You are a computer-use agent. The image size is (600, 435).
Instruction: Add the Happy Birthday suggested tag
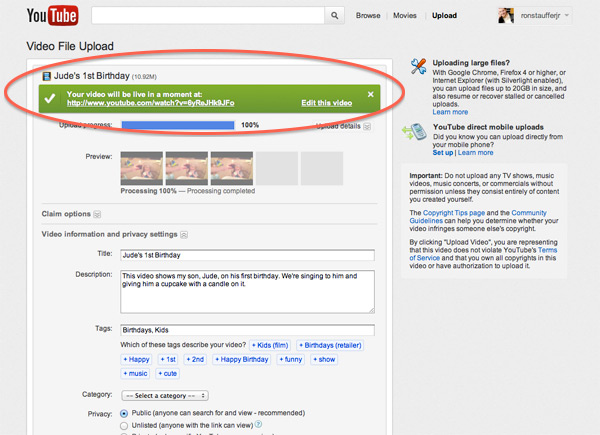click(242, 359)
